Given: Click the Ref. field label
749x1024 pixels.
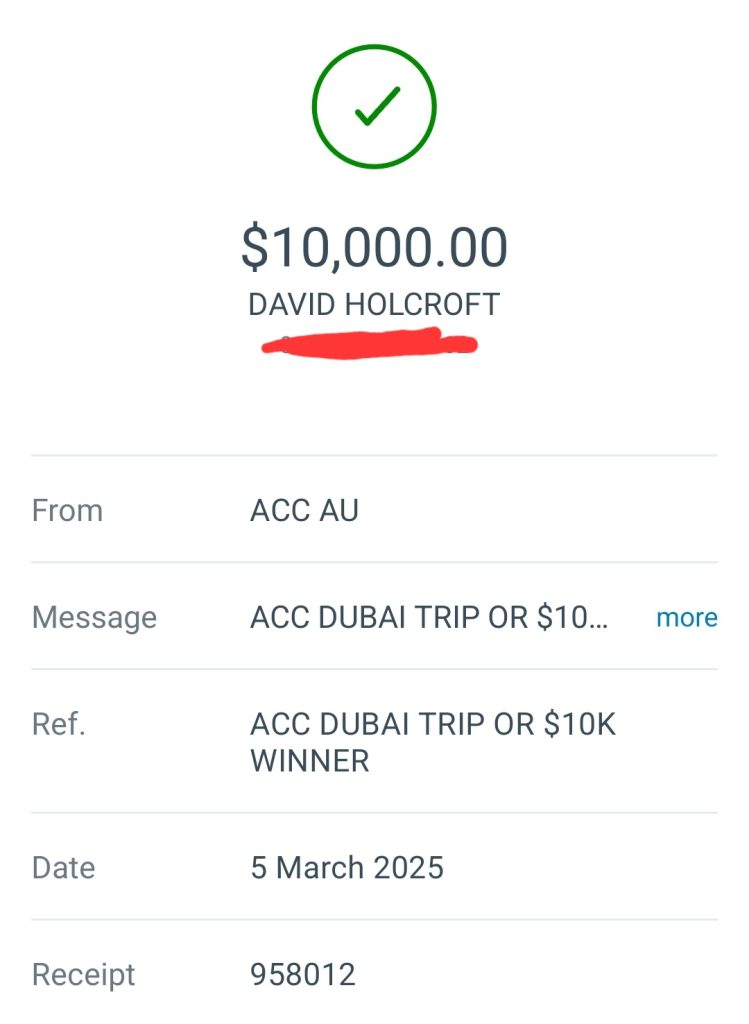Looking at the screenshot, I should pos(59,724).
